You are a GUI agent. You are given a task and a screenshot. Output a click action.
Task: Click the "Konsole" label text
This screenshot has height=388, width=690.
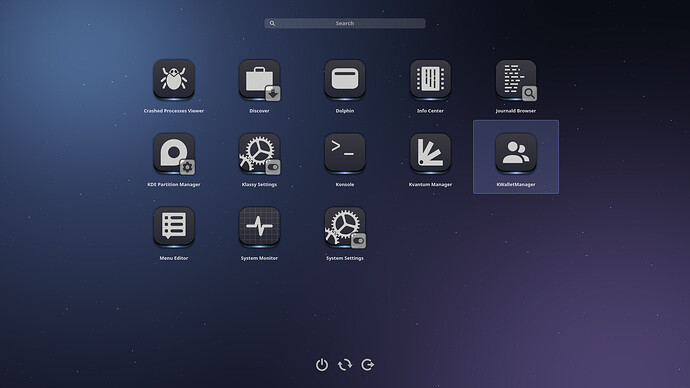tap(345, 184)
